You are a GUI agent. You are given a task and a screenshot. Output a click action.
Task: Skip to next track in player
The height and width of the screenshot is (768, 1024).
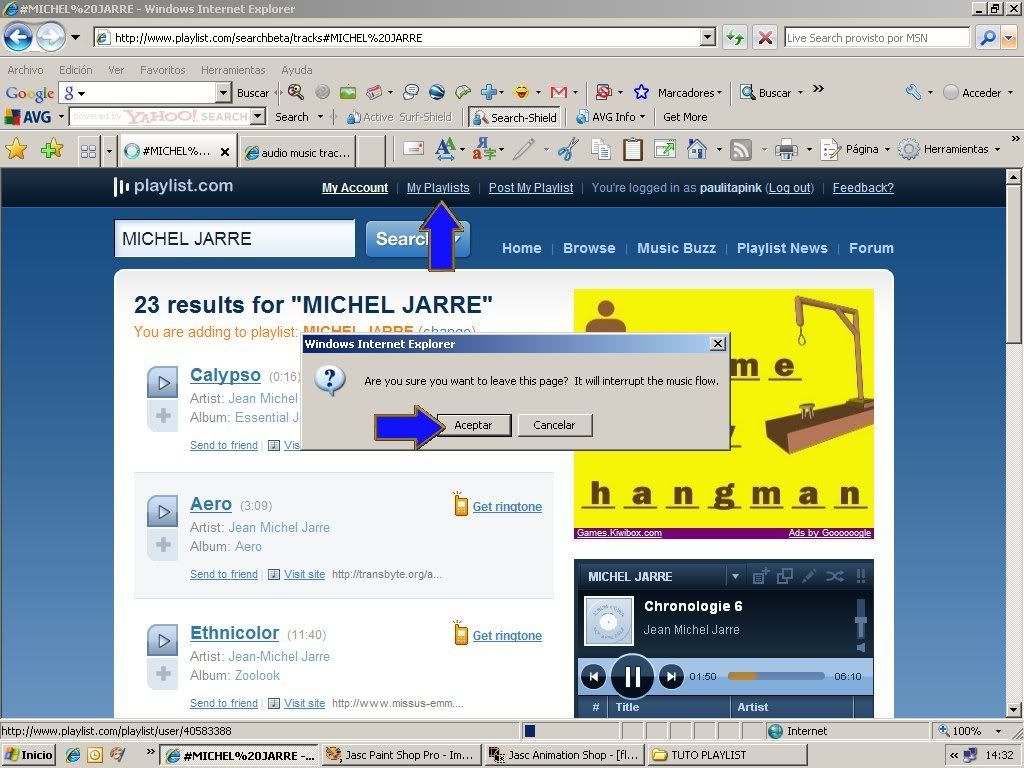point(671,677)
